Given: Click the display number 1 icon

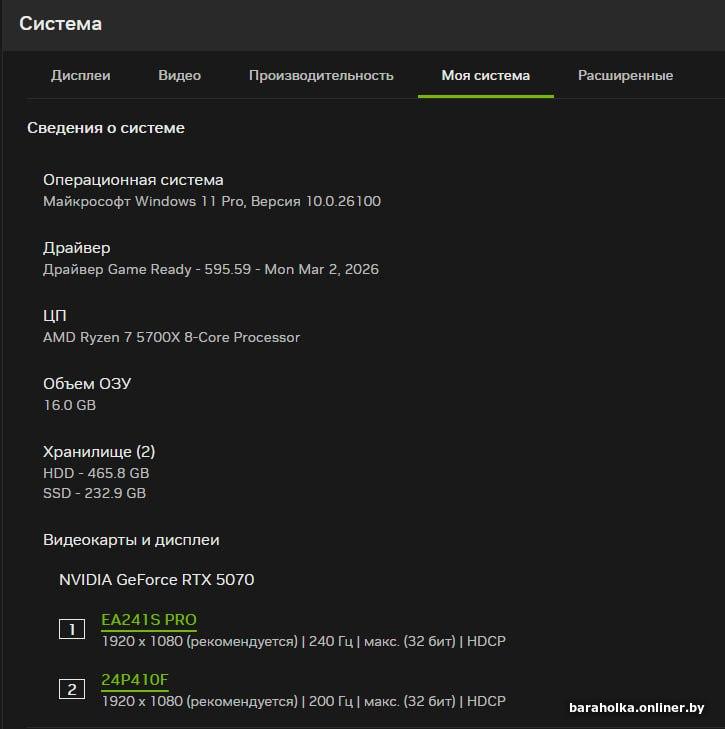Looking at the screenshot, I should click(x=72, y=629).
